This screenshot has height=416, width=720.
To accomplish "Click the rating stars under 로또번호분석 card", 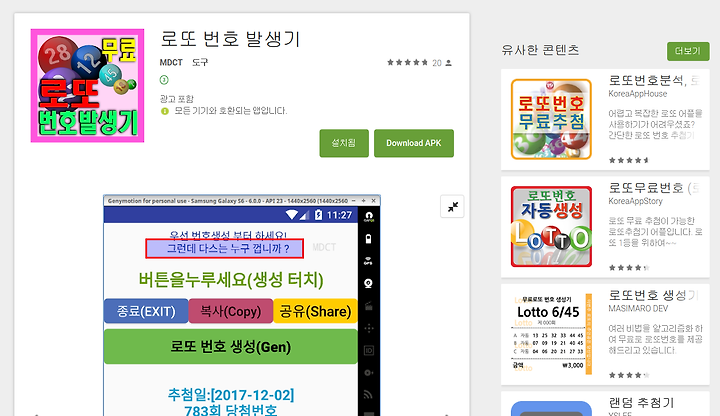I will click(x=629, y=160).
